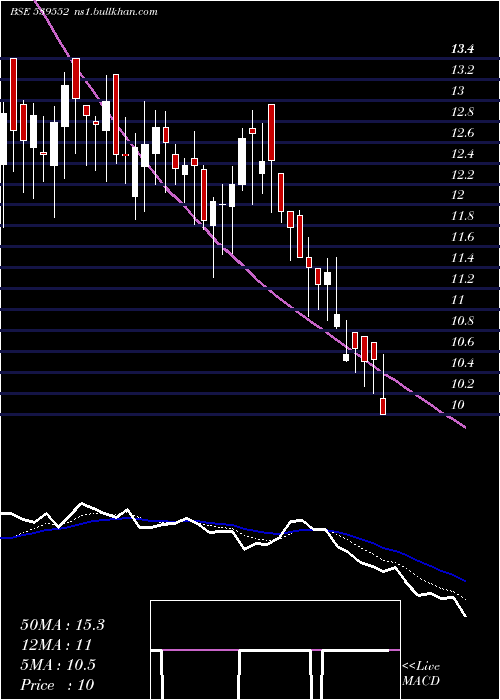Select the 10.8 price axis label
500x700 pixels.
coord(462,321)
